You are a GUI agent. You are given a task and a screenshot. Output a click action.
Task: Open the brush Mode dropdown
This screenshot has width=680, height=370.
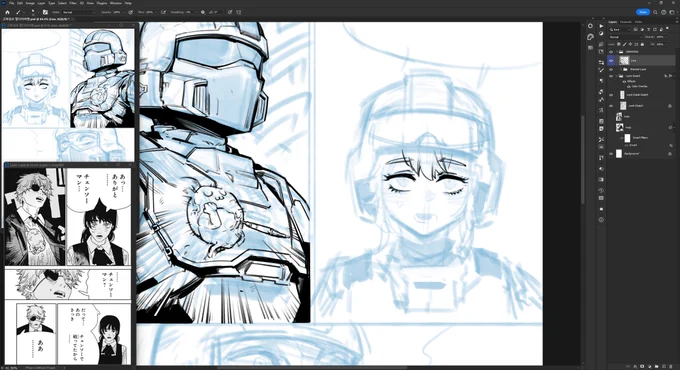pos(78,12)
